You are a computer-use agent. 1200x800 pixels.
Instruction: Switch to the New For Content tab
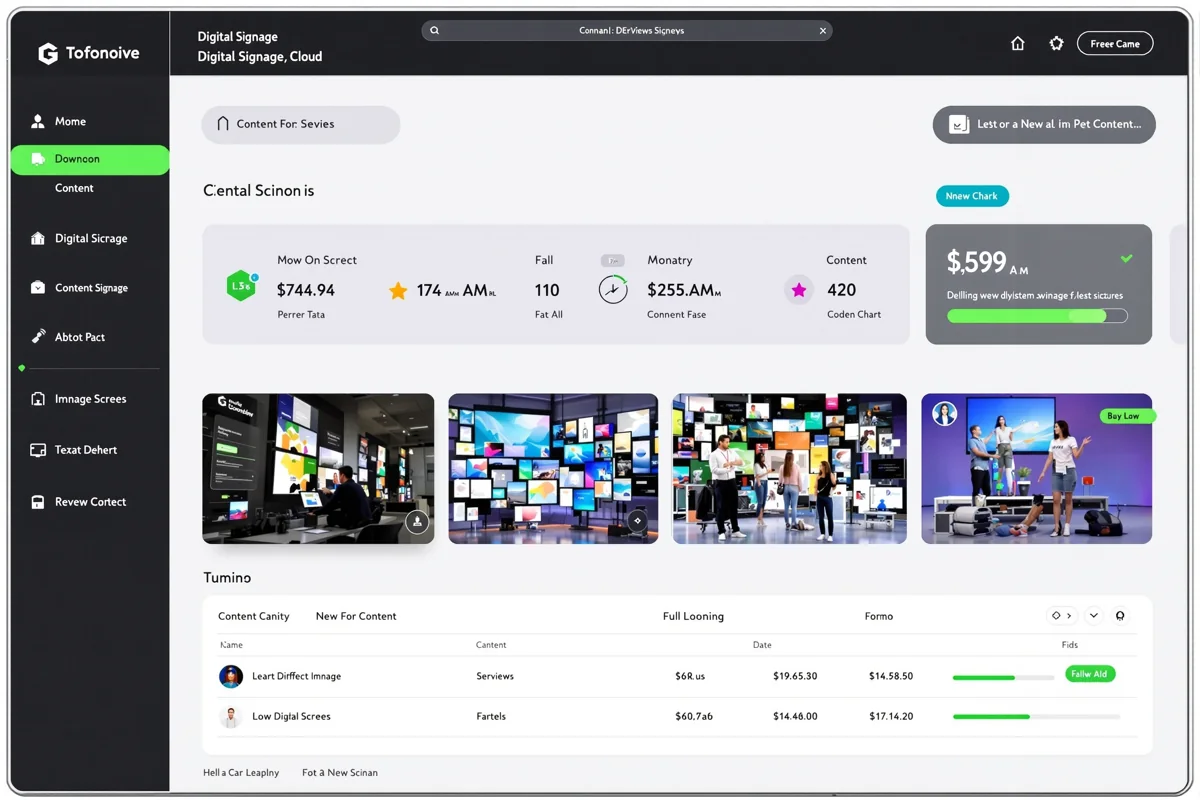pyautogui.click(x=356, y=616)
